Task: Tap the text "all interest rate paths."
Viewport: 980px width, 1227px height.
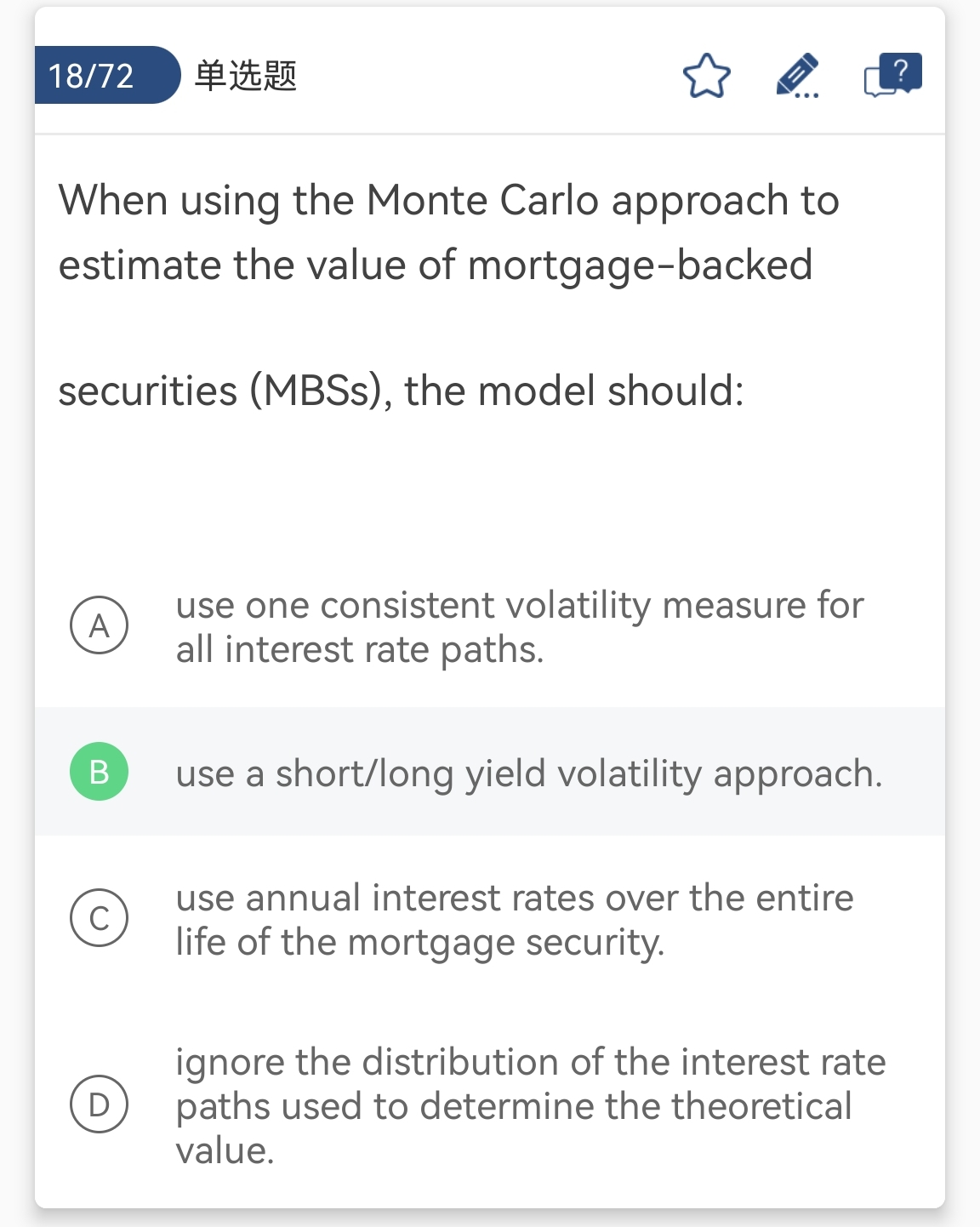Action: click(359, 649)
